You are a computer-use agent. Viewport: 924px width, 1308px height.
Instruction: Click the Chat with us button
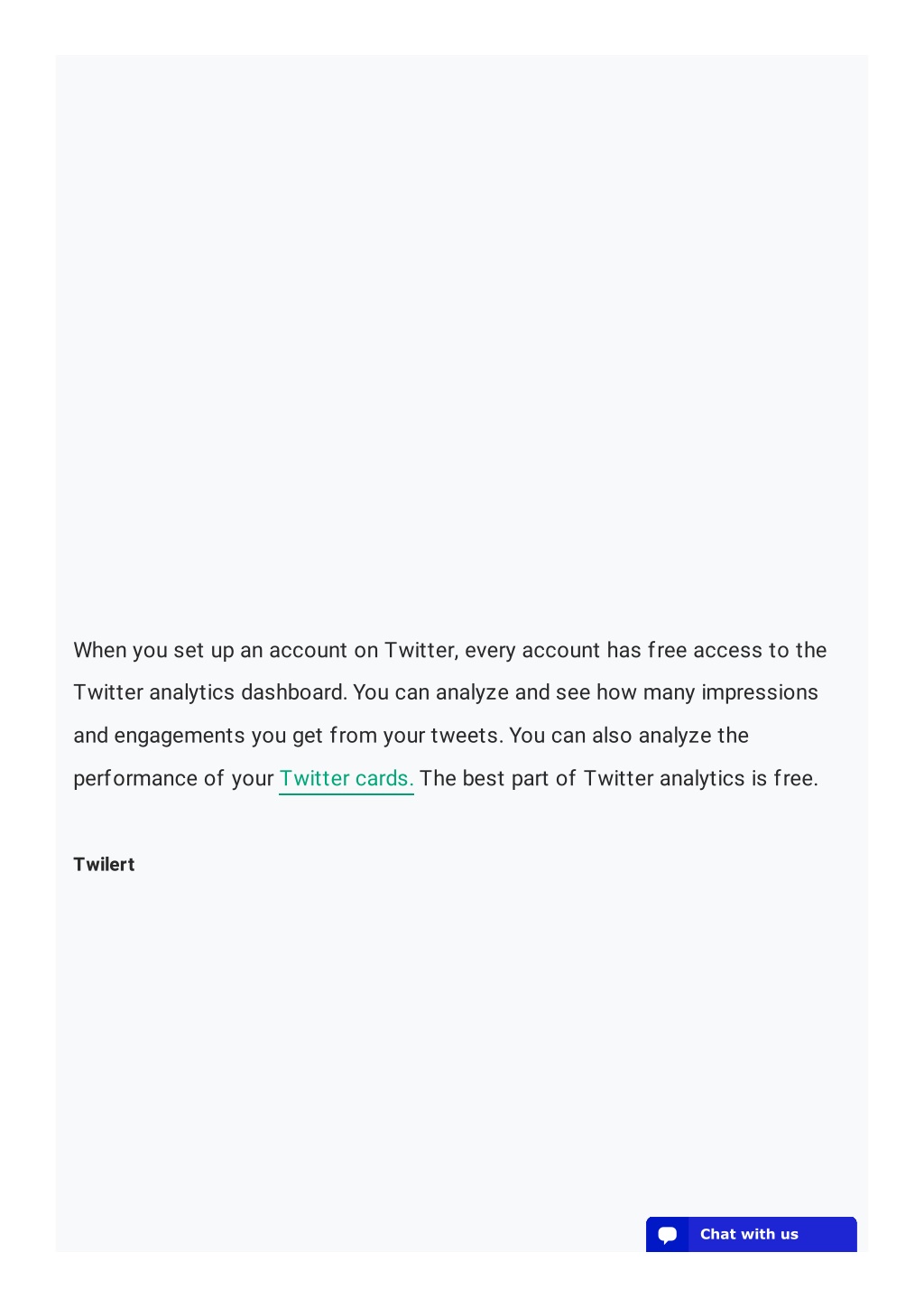point(752,1234)
